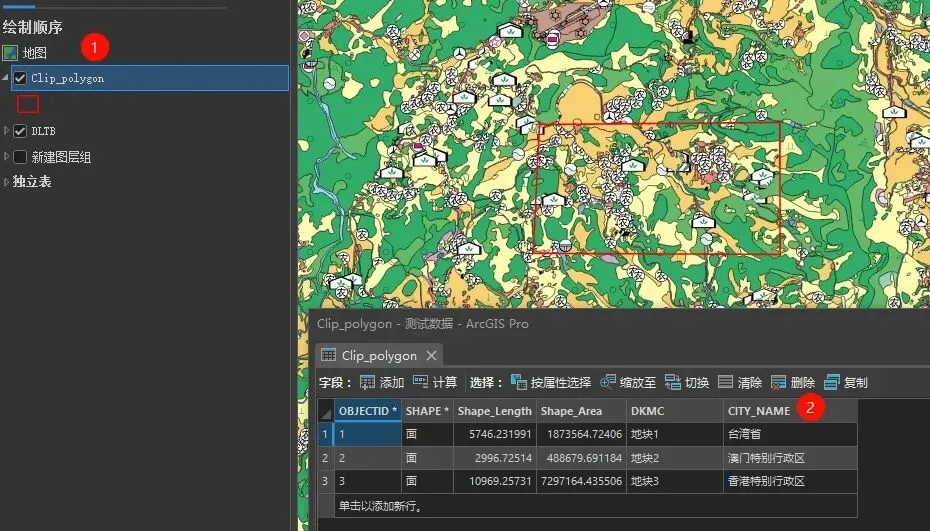Click the red symbol swatch under Clip_polygon

tap(28, 104)
